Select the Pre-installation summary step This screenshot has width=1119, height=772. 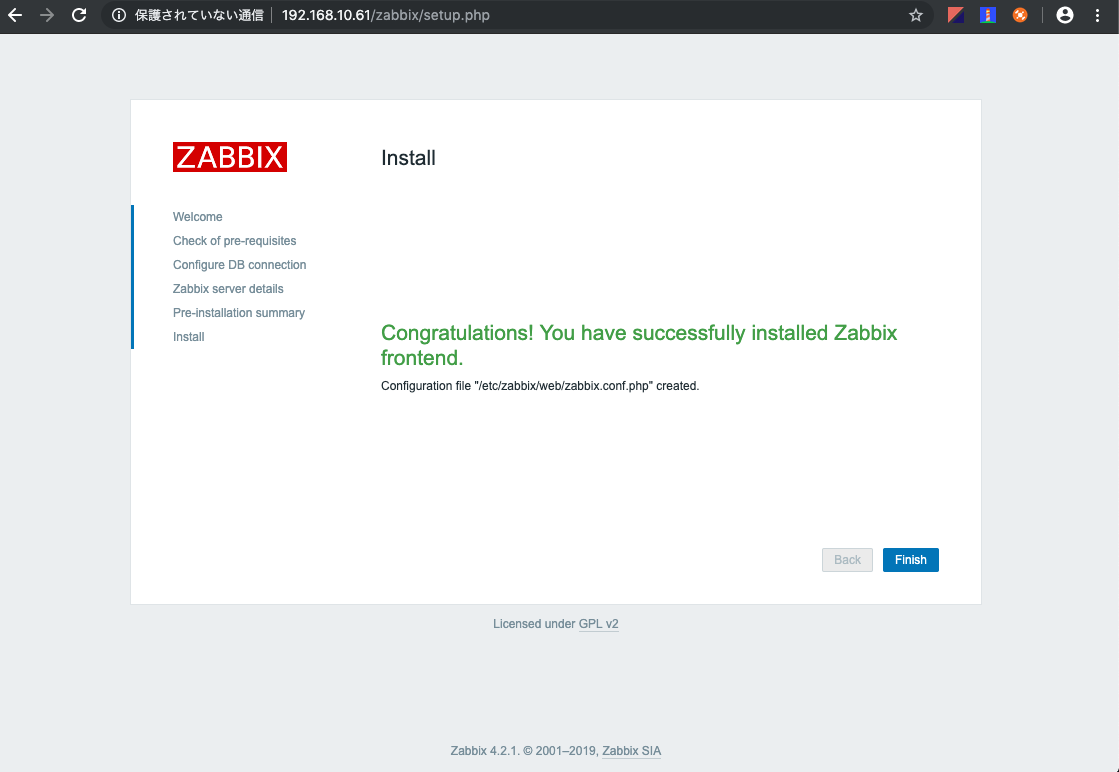pos(238,312)
